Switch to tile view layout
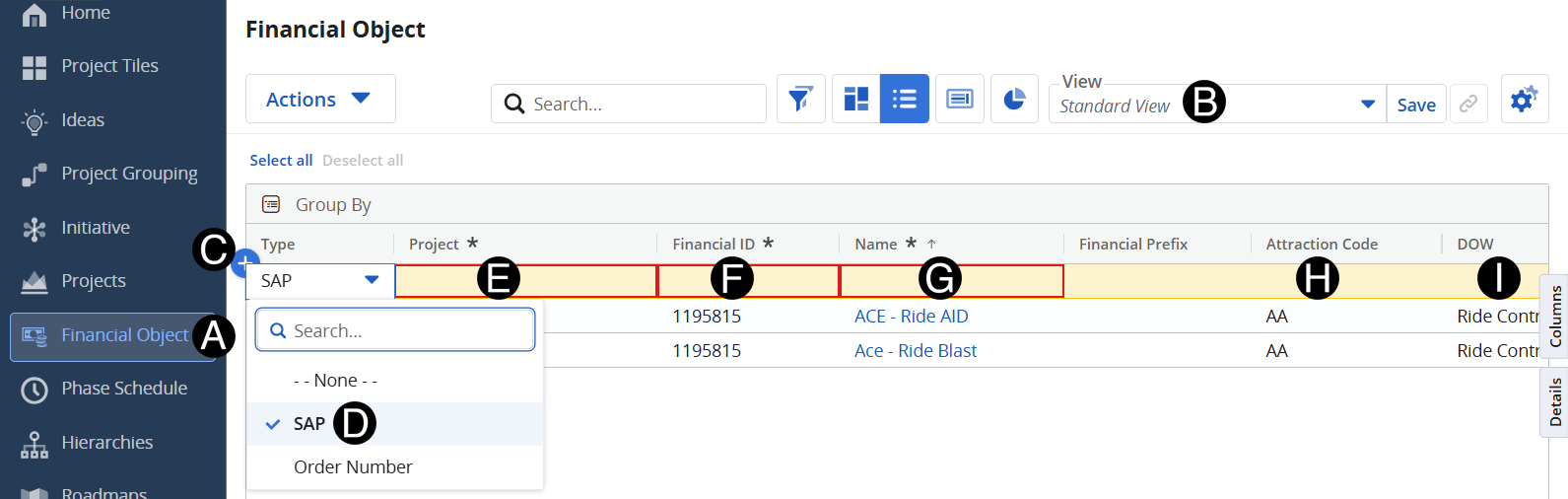The image size is (1568, 499). pyautogui.click(x=855, y=100)
